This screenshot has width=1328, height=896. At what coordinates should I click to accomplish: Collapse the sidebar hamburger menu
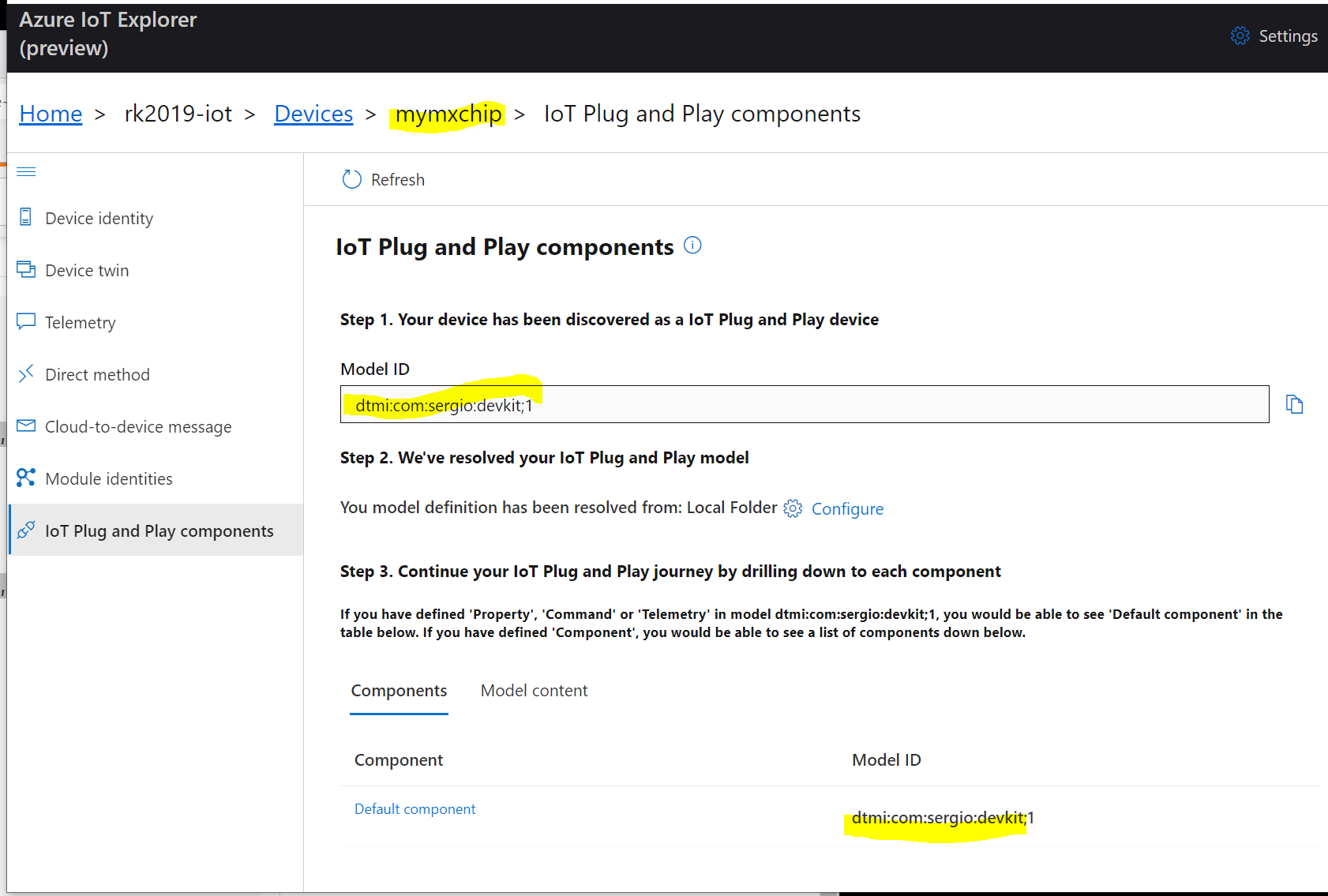coord(26,171)
